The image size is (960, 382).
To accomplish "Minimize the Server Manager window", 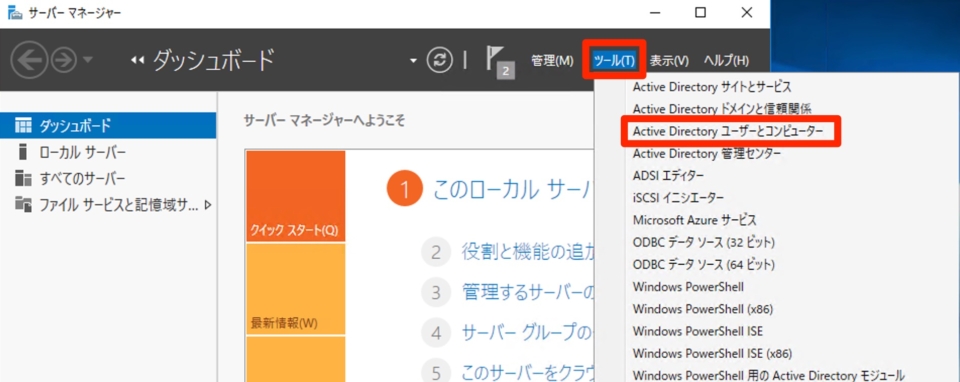I will tap(655, 12).
